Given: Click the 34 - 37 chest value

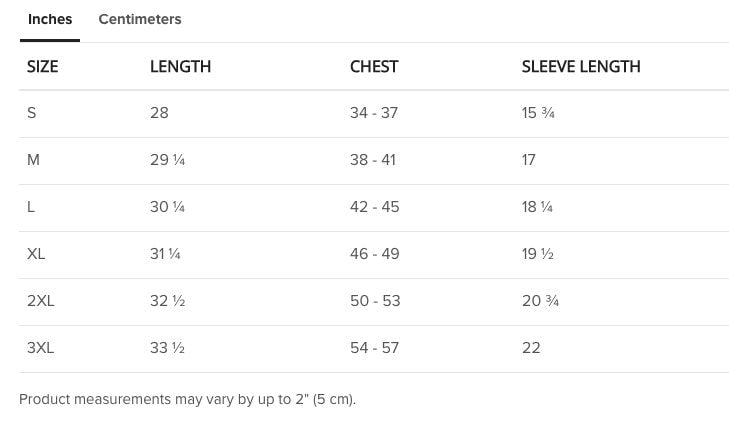Looking at the screenshot, I should 374,113.
